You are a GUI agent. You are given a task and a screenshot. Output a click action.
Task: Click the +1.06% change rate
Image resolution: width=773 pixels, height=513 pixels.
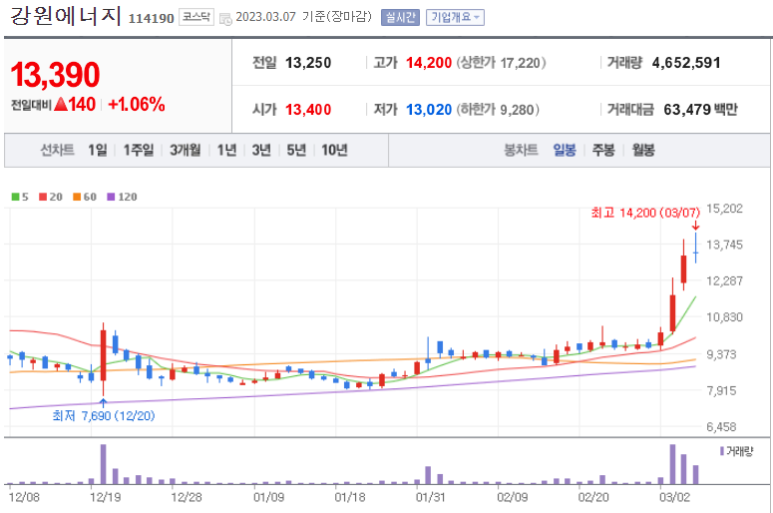tap(137, 104)
